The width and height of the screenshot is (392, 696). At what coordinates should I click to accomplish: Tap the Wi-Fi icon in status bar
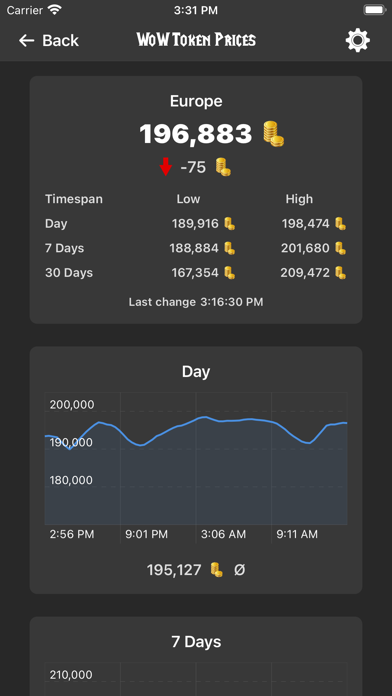pos(55,10)
